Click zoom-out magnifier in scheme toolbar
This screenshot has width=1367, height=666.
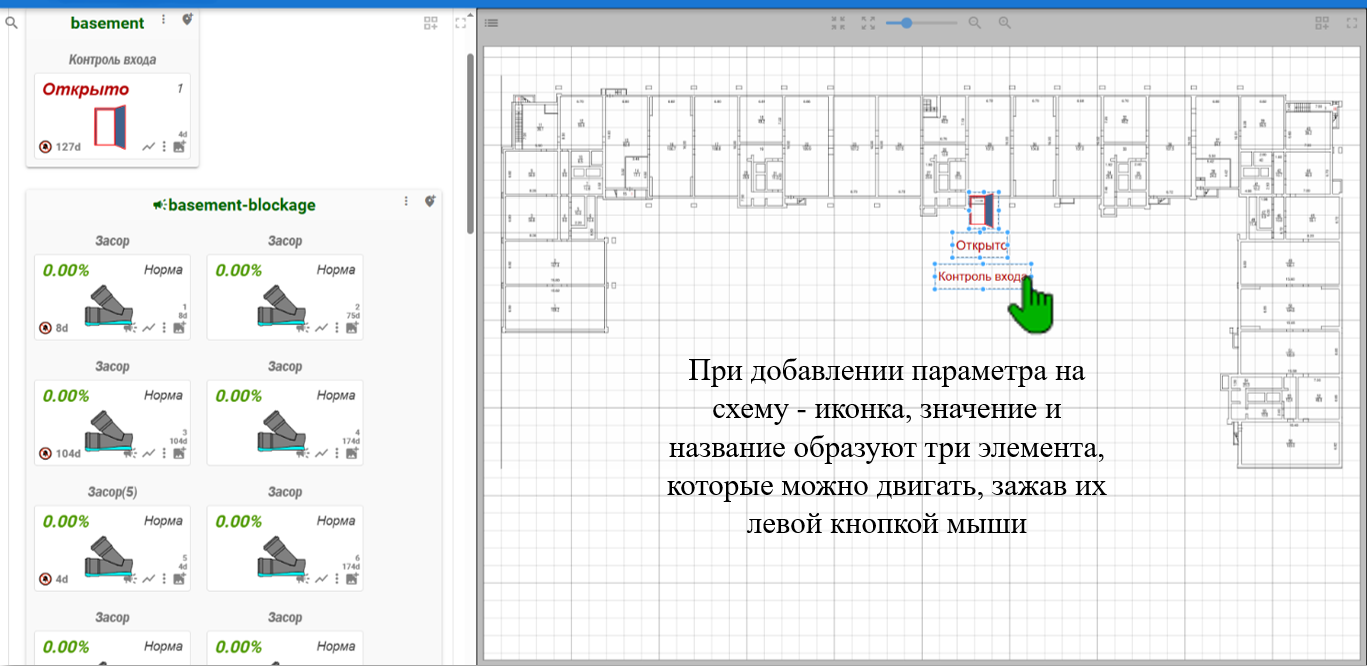pos(975,22)
